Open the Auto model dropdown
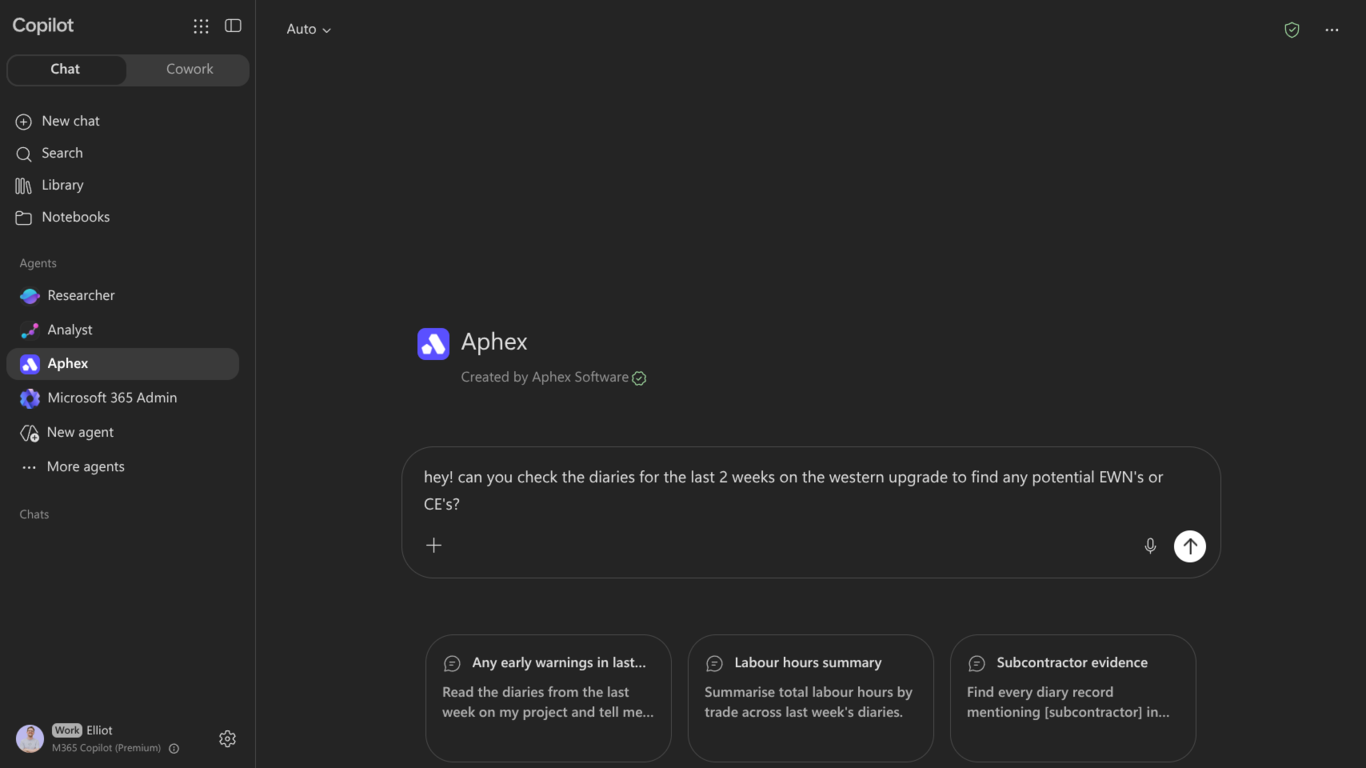The image size is (1366, 768). [309, 29]
